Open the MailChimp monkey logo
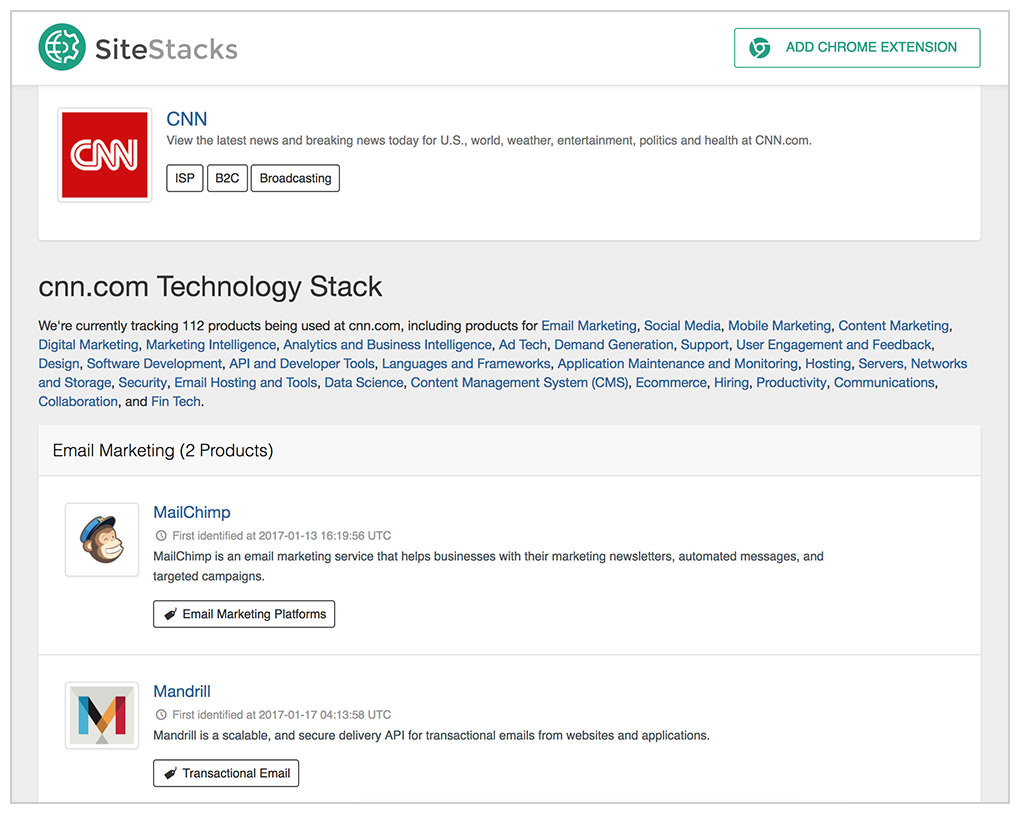This screenshot has height=814, width=1020. click(x=102, y=539)
